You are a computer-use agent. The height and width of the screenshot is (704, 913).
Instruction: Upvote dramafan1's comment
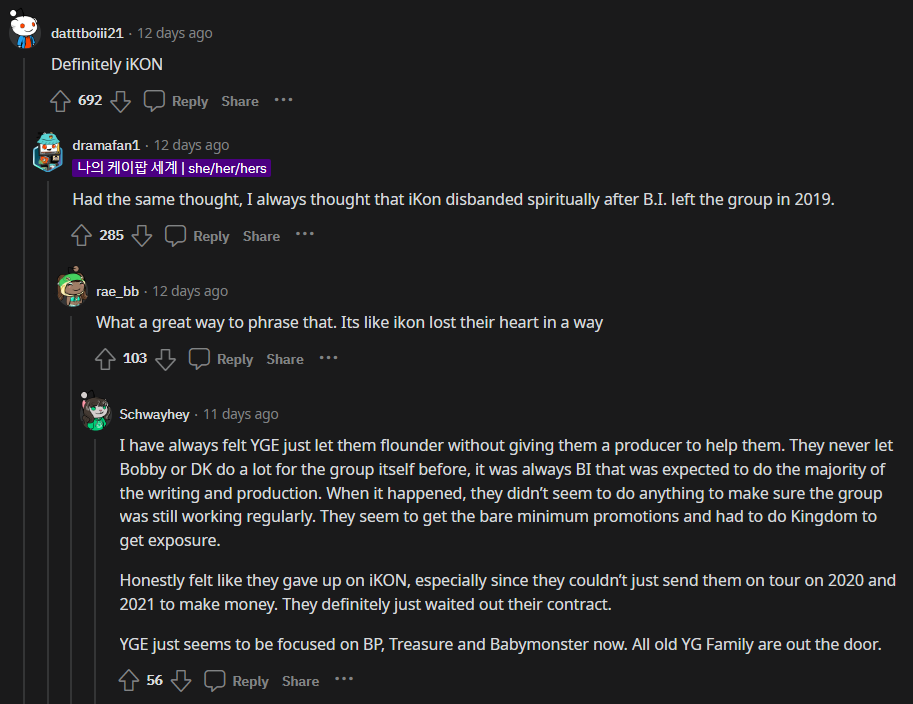click(82, 235)
